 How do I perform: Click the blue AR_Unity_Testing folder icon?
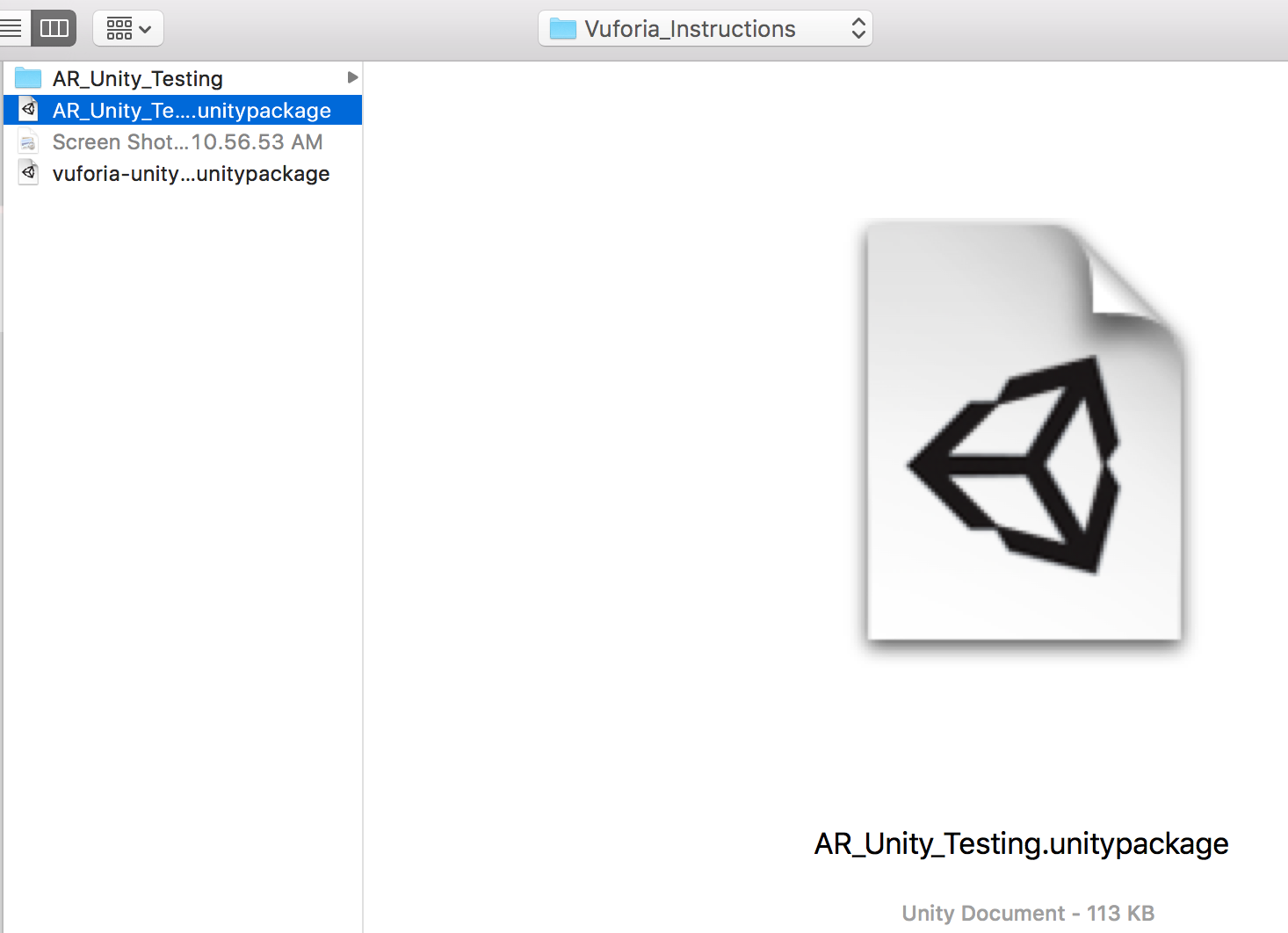pos(29,77)
